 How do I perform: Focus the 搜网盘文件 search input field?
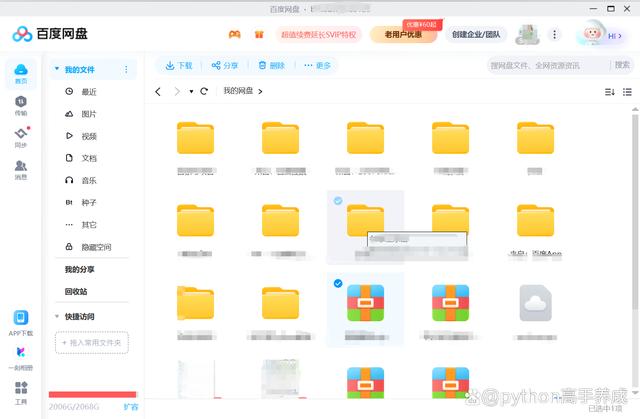click(548, 65)
